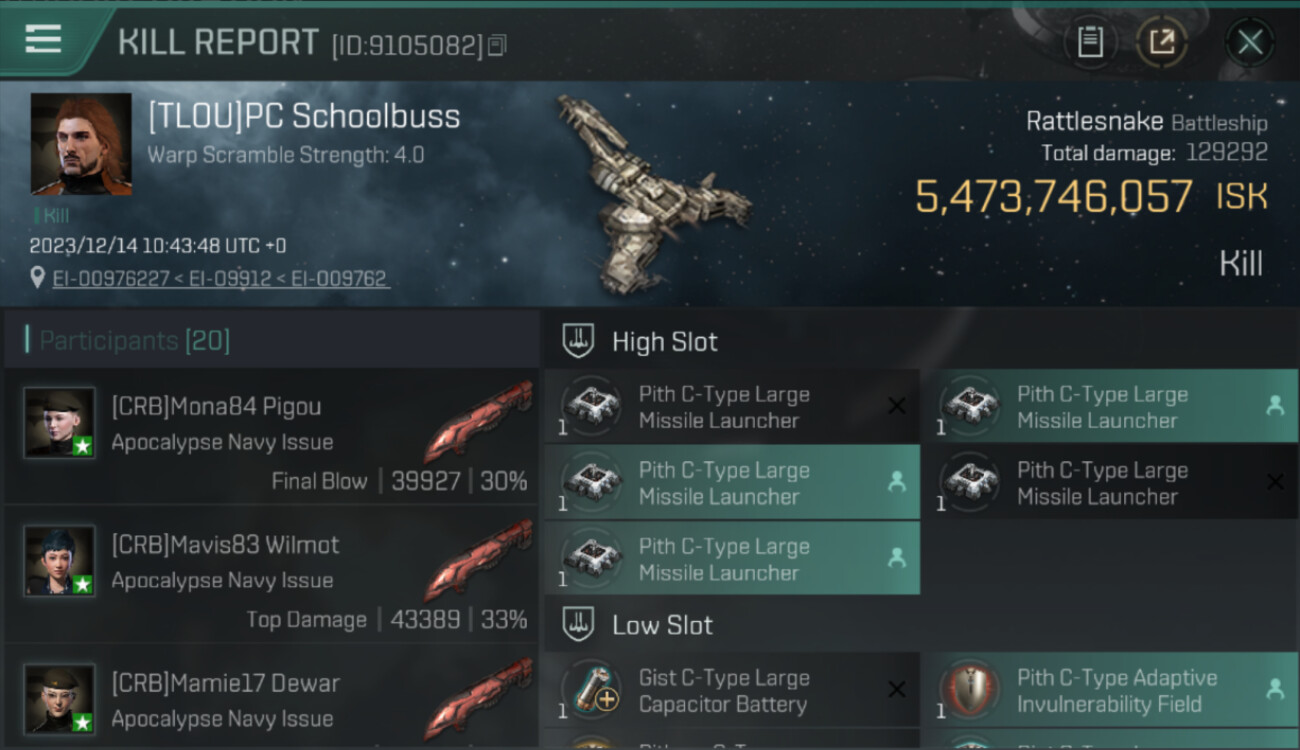Click the location pin icon

click(38, 279)
